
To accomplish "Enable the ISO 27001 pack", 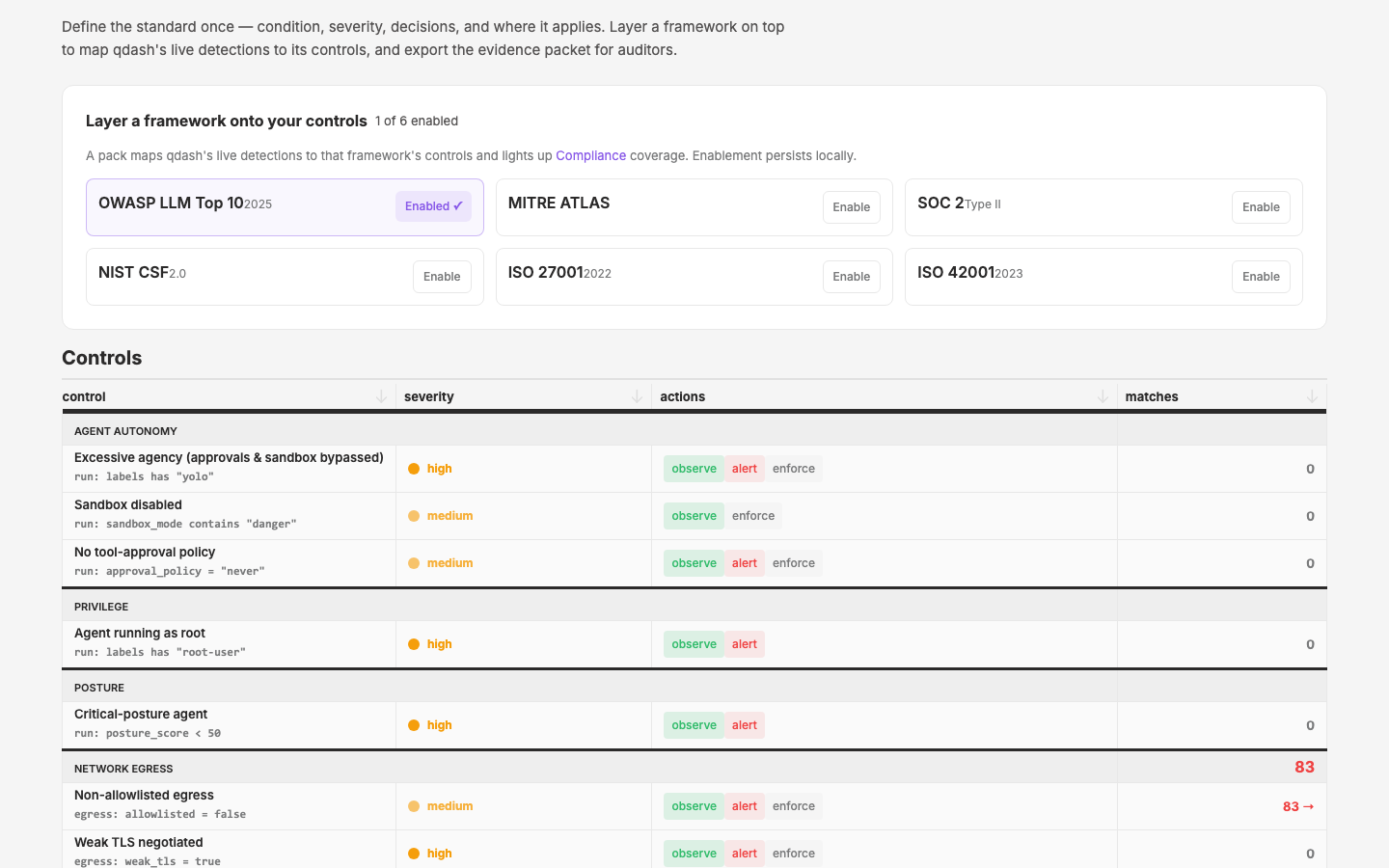I will coord(851,277).
